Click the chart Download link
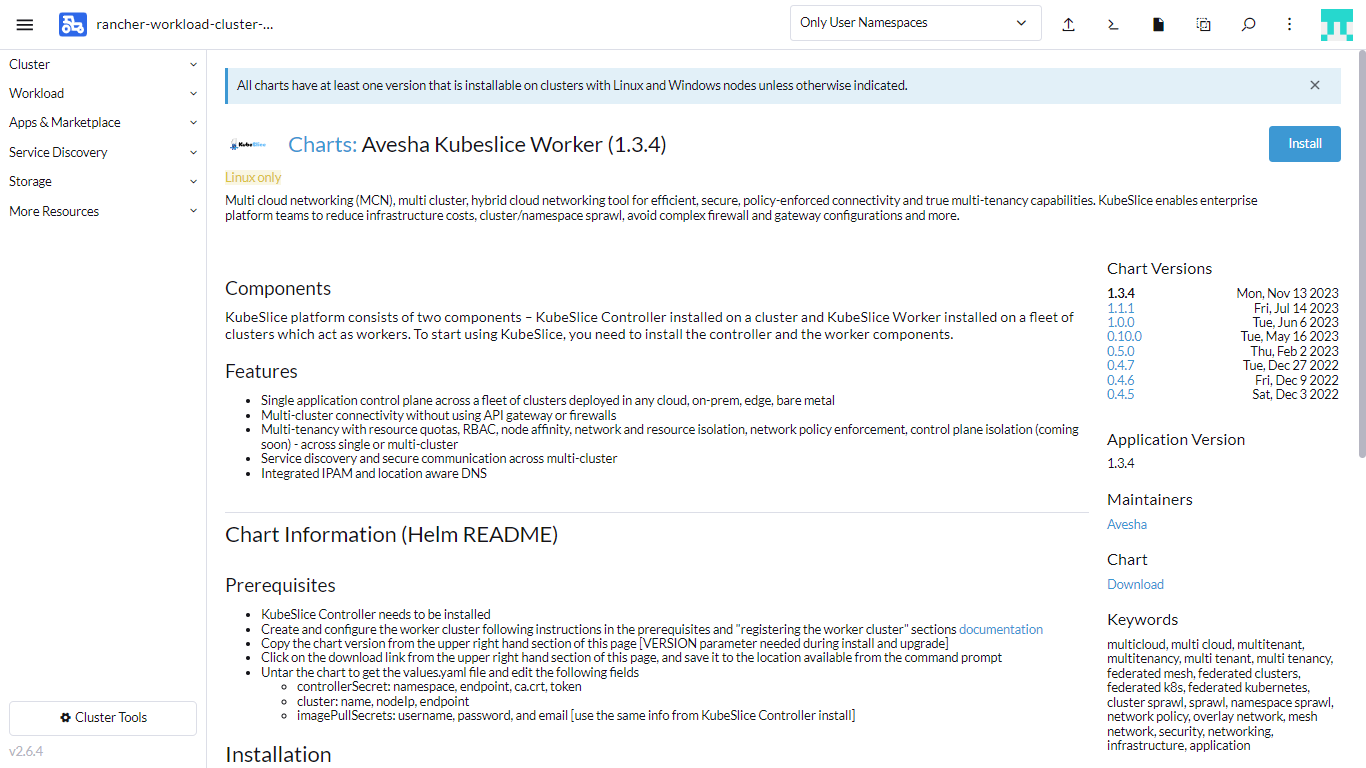The image size is (1366, 768). [x=1135, y=585]
